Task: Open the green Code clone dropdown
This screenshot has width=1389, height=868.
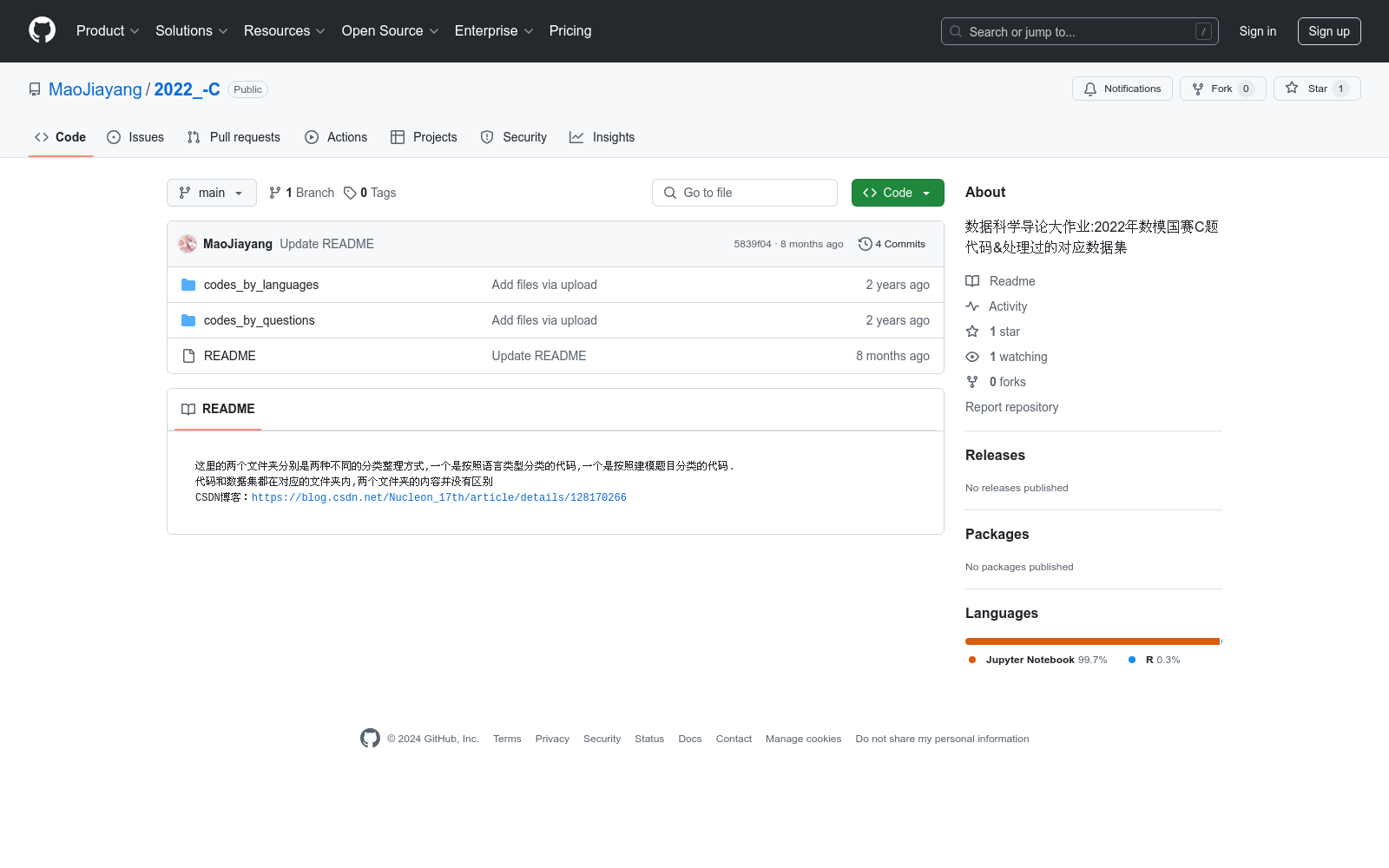Action: 898,193
